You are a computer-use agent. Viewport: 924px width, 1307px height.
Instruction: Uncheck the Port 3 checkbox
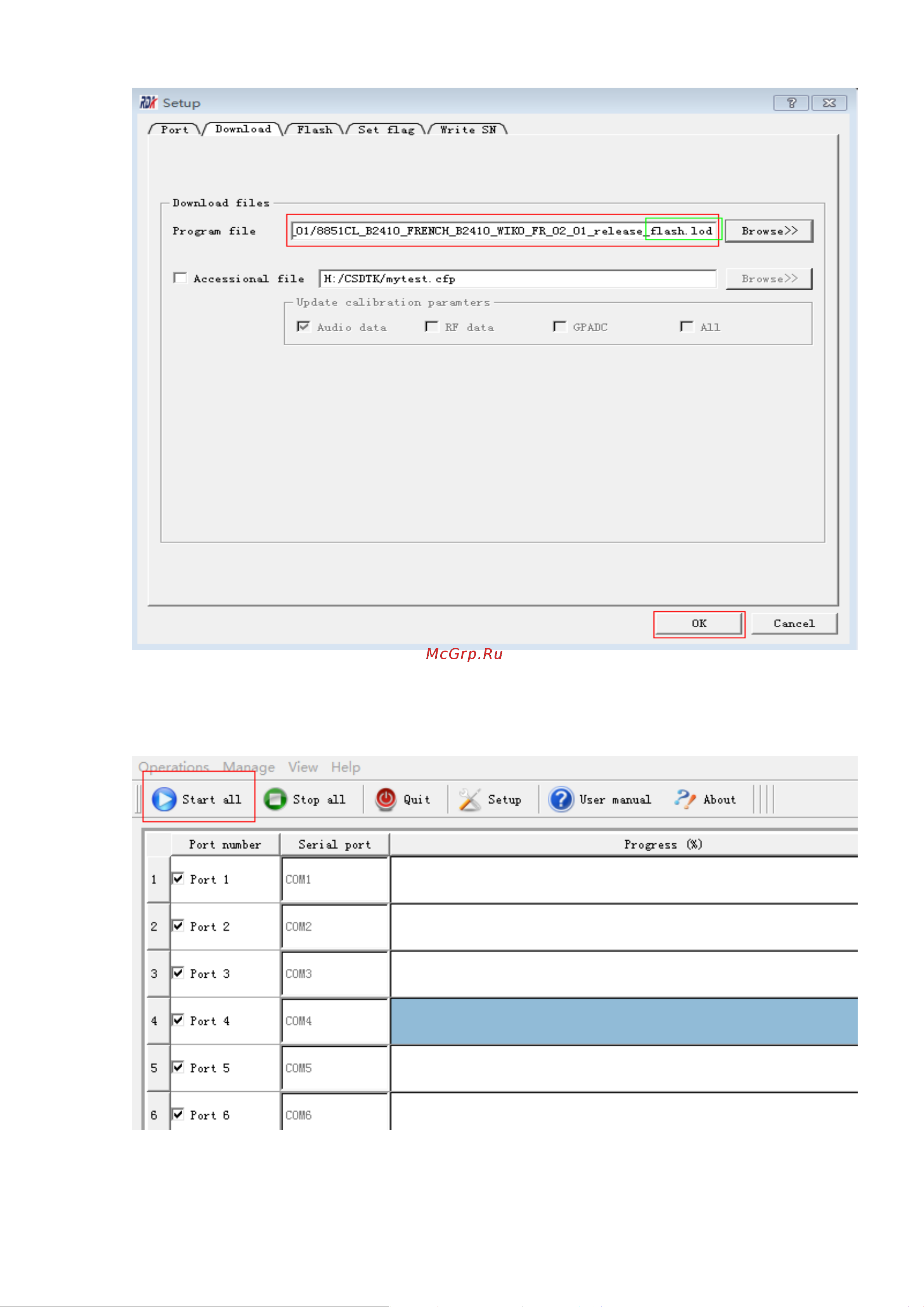(x=178, y=973)
